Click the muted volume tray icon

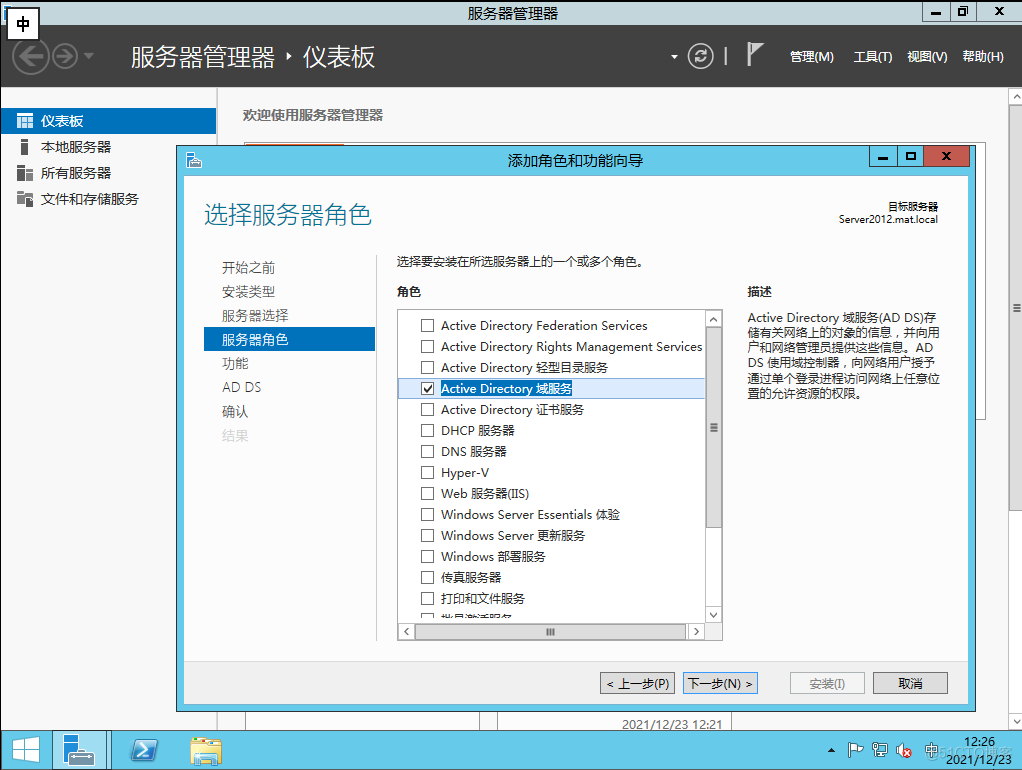click(x=904, y=750)
